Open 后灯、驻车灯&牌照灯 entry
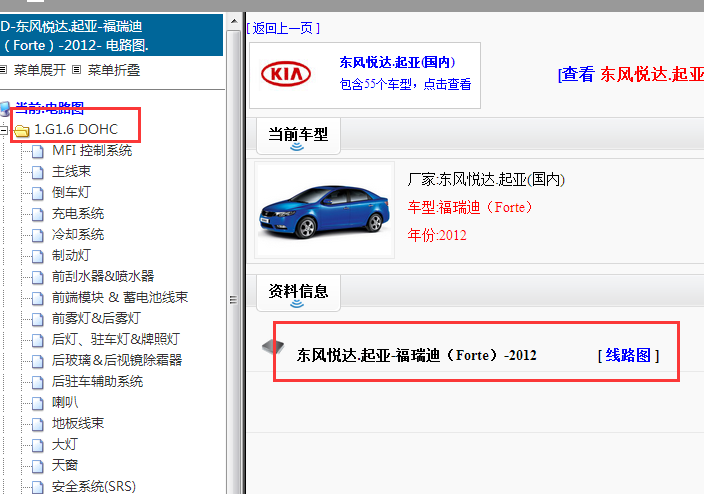The image size is (704, 494). point(116,340)
